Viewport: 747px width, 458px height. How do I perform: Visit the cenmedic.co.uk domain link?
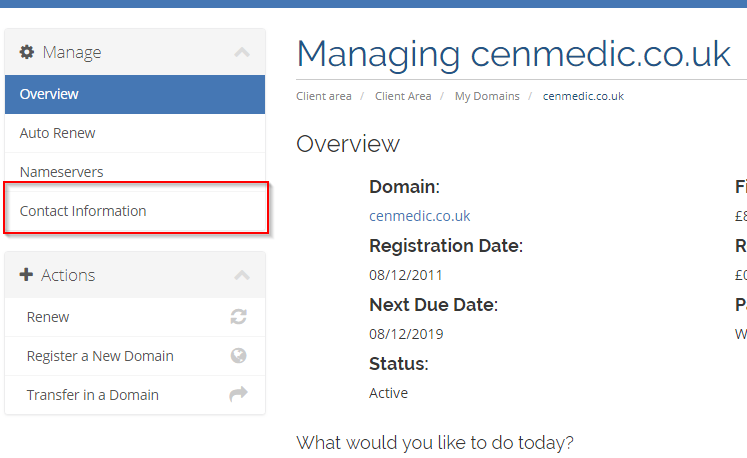pos(420,216)
